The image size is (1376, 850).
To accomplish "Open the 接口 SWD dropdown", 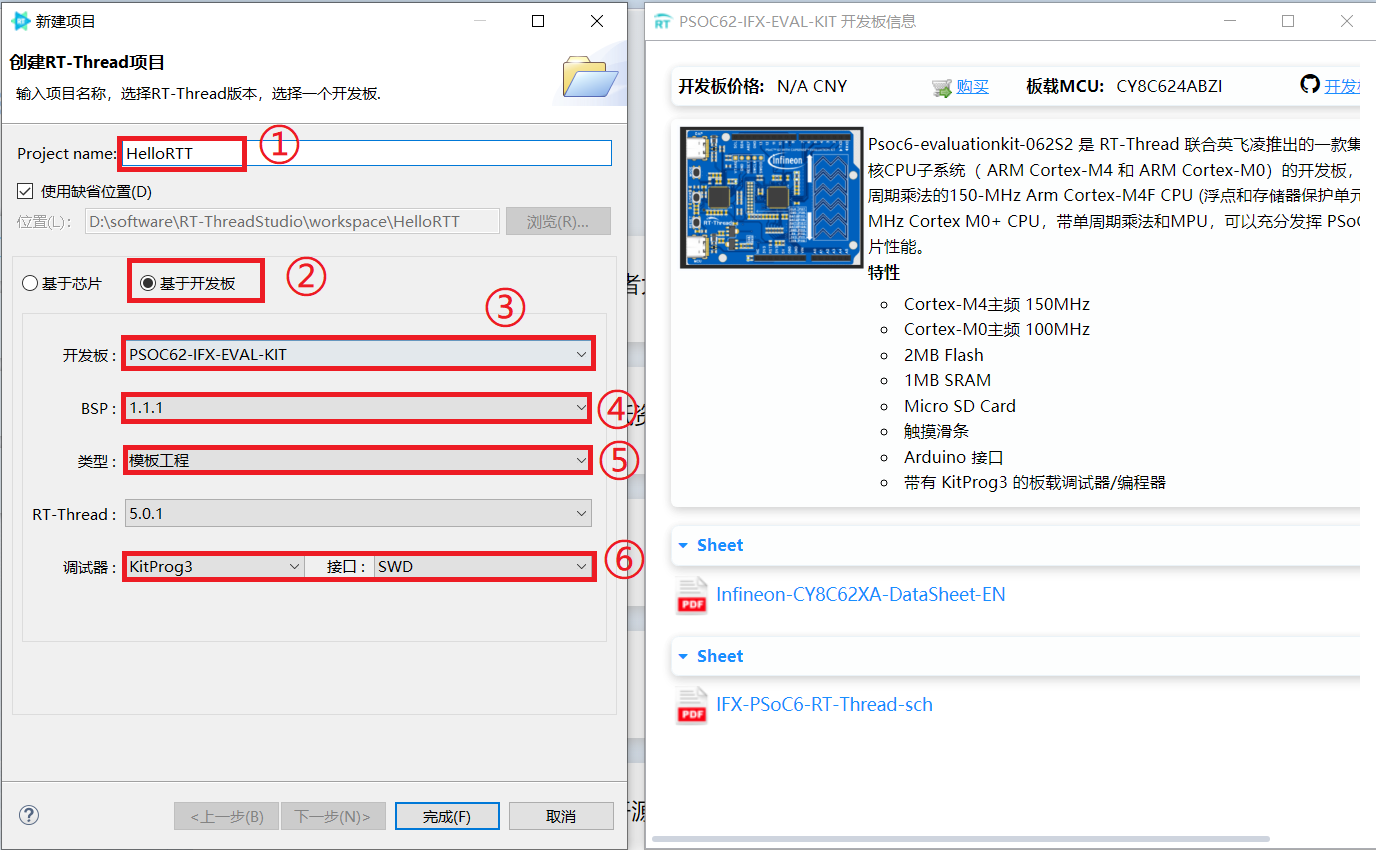I will point(483,566).
